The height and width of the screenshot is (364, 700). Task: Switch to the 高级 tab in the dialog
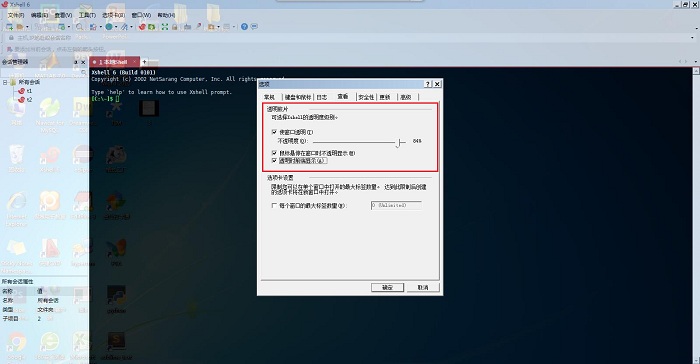[x=405, y=97]
